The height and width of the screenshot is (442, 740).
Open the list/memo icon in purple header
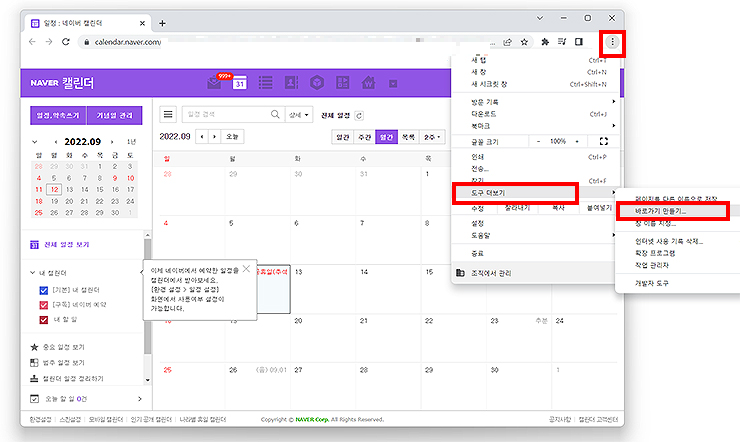point(266,83)
